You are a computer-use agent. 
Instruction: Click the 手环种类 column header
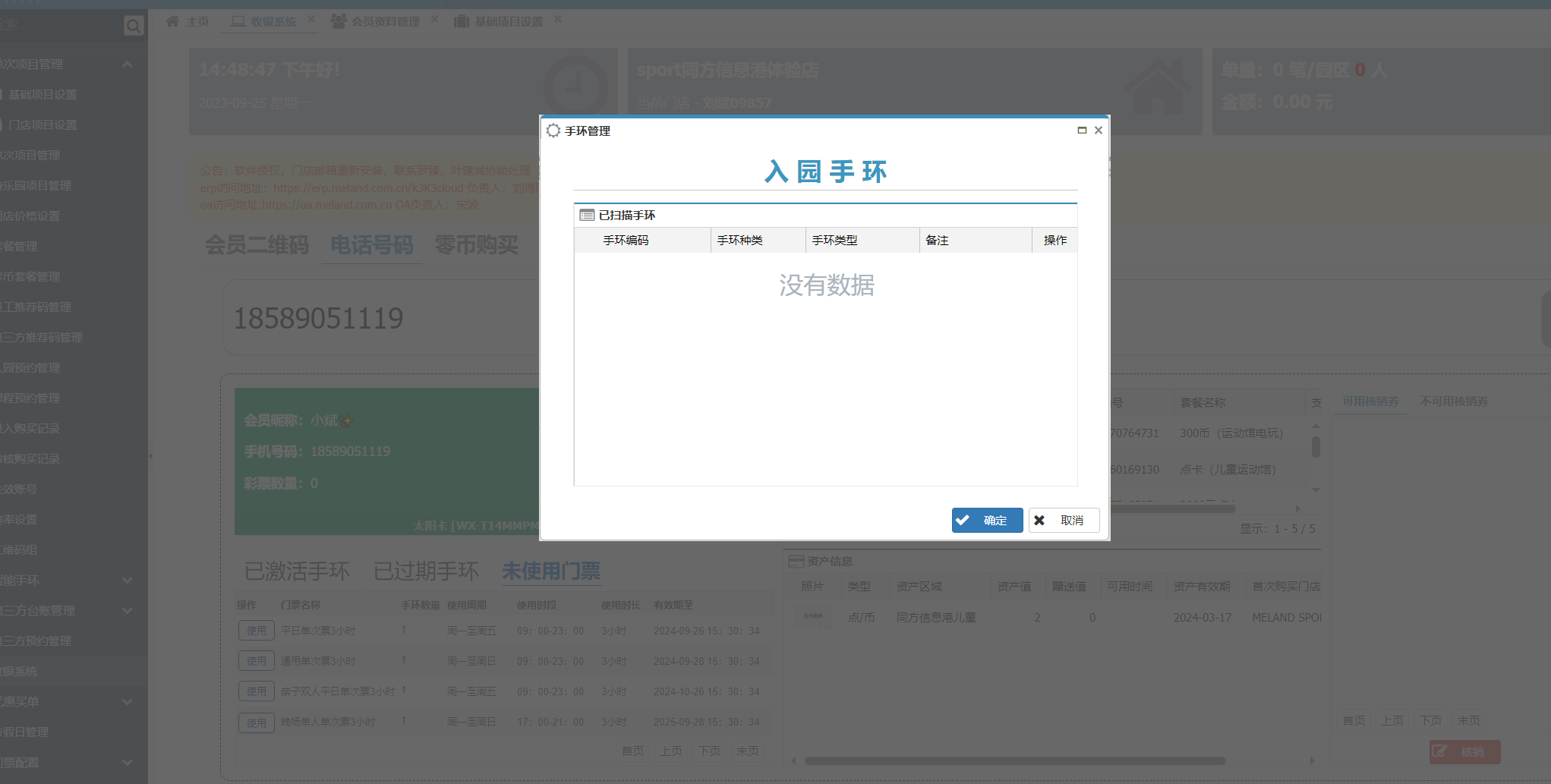(x=758, y=241)
